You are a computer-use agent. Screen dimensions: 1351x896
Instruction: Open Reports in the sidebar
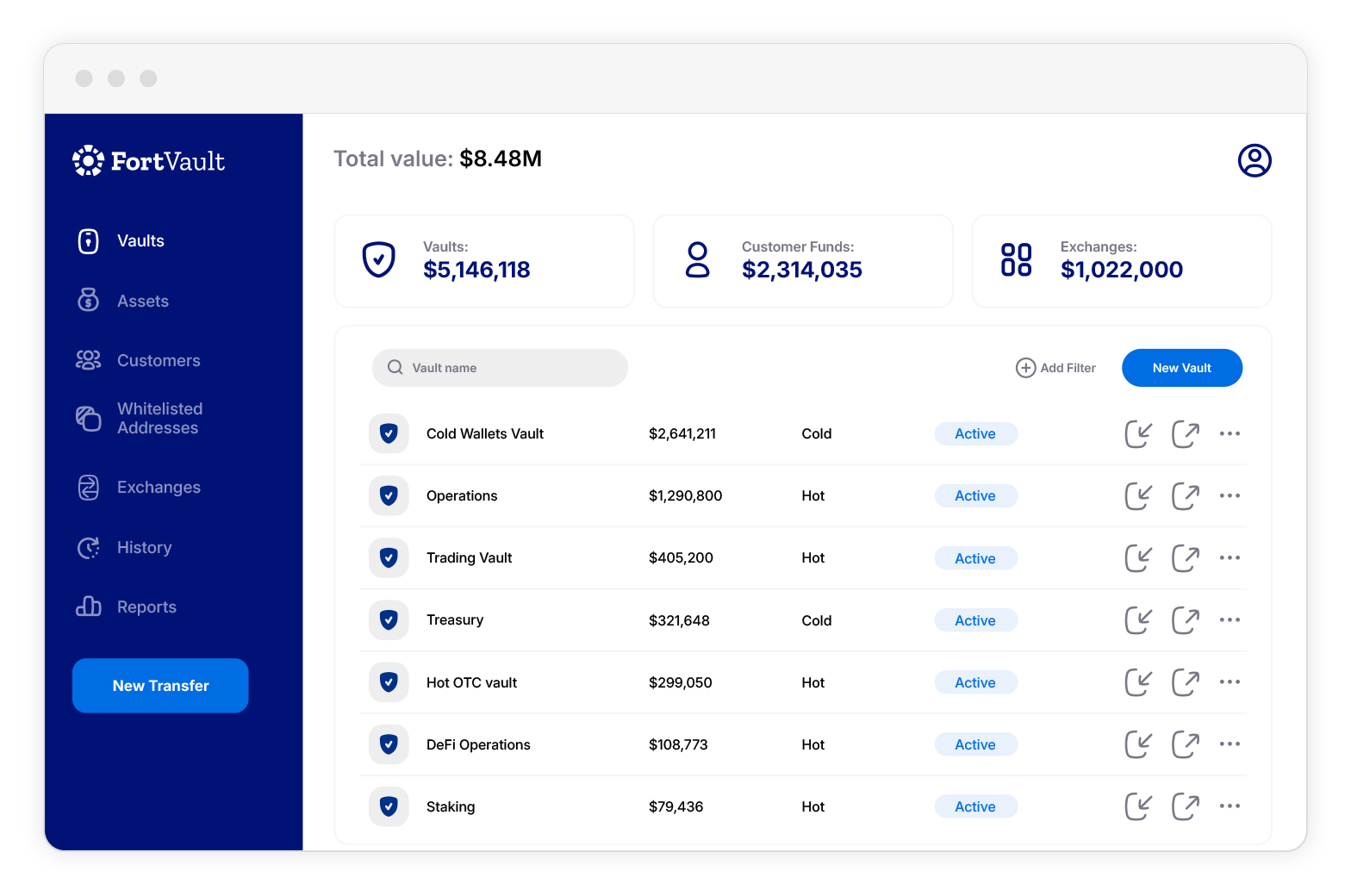point(127,607)
